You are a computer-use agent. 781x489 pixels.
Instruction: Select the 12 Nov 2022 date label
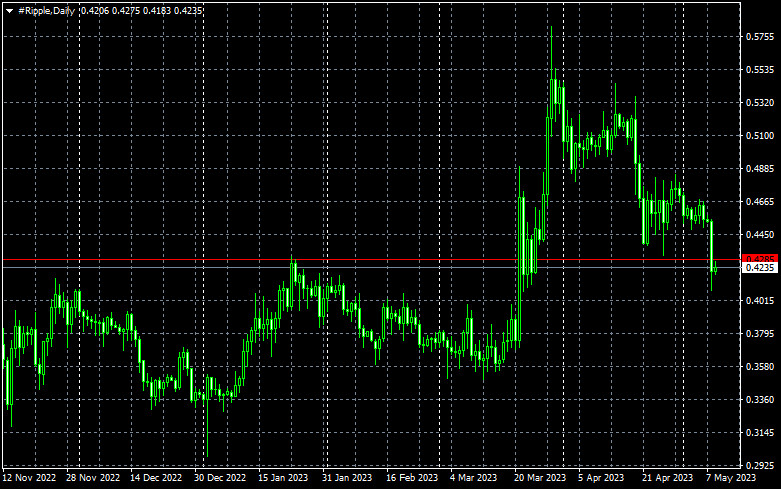tap(29, 478)
